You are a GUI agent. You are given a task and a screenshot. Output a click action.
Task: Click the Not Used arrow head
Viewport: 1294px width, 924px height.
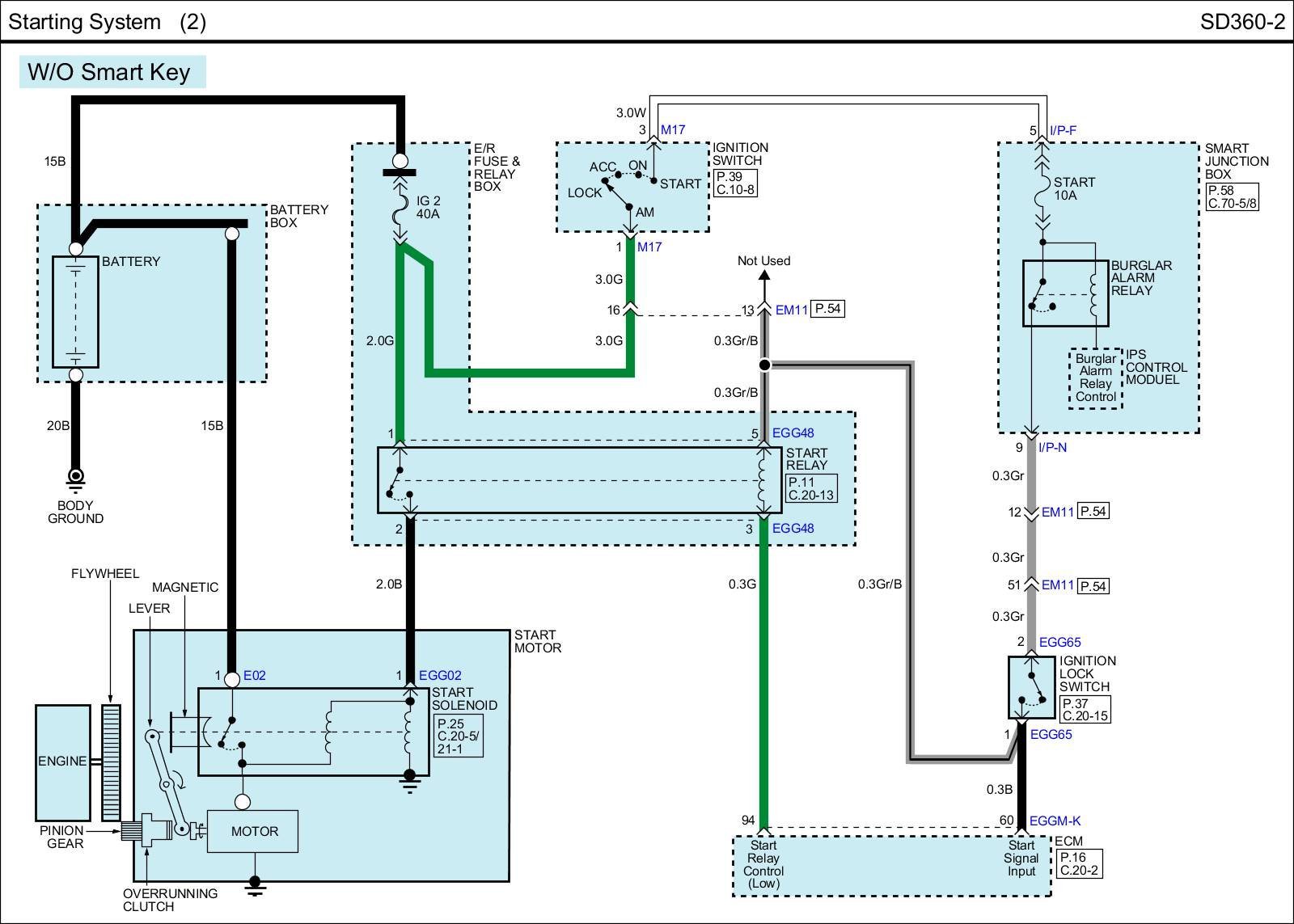(764, 277)
